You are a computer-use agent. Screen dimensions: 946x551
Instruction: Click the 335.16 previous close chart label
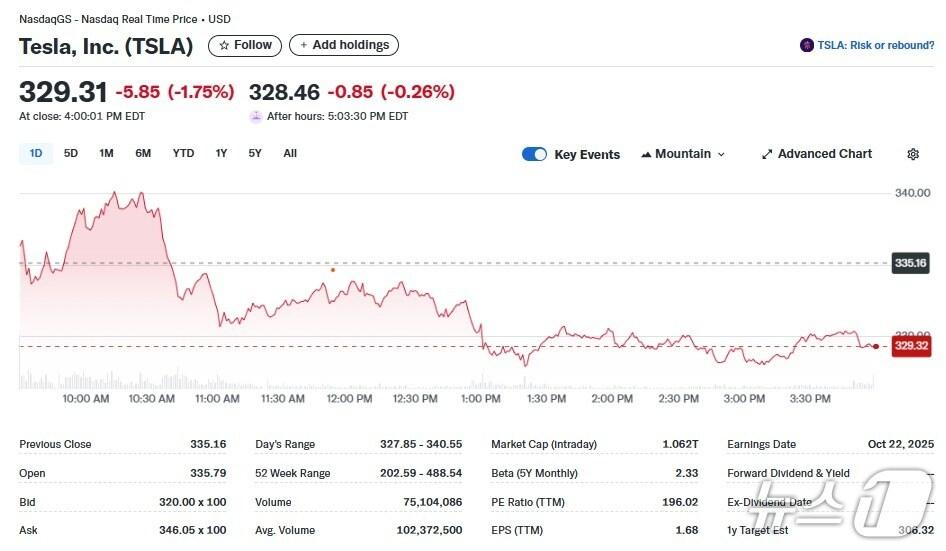(911, 263)
